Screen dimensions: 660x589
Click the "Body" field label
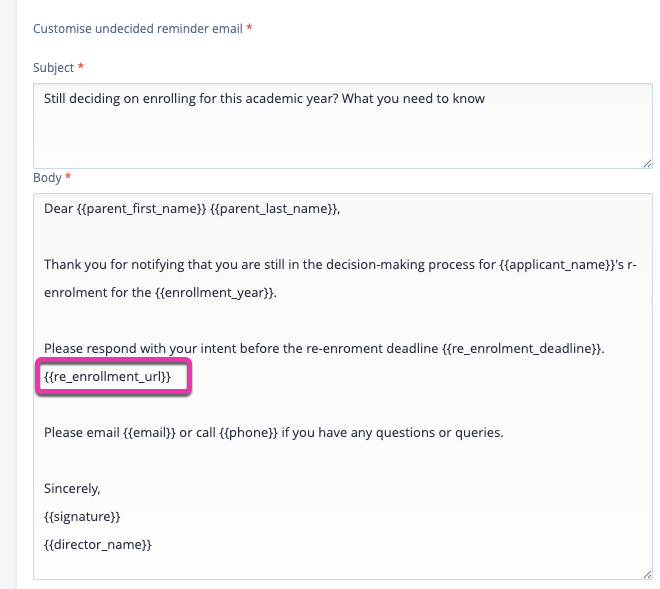click(x=47, y=177)
